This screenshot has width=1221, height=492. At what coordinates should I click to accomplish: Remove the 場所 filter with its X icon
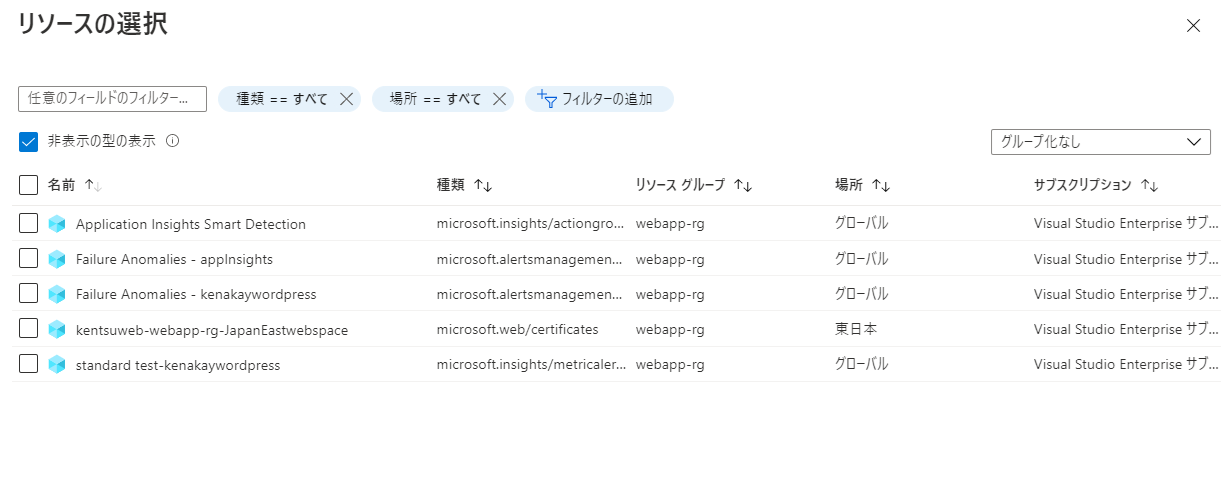point(500,99)
